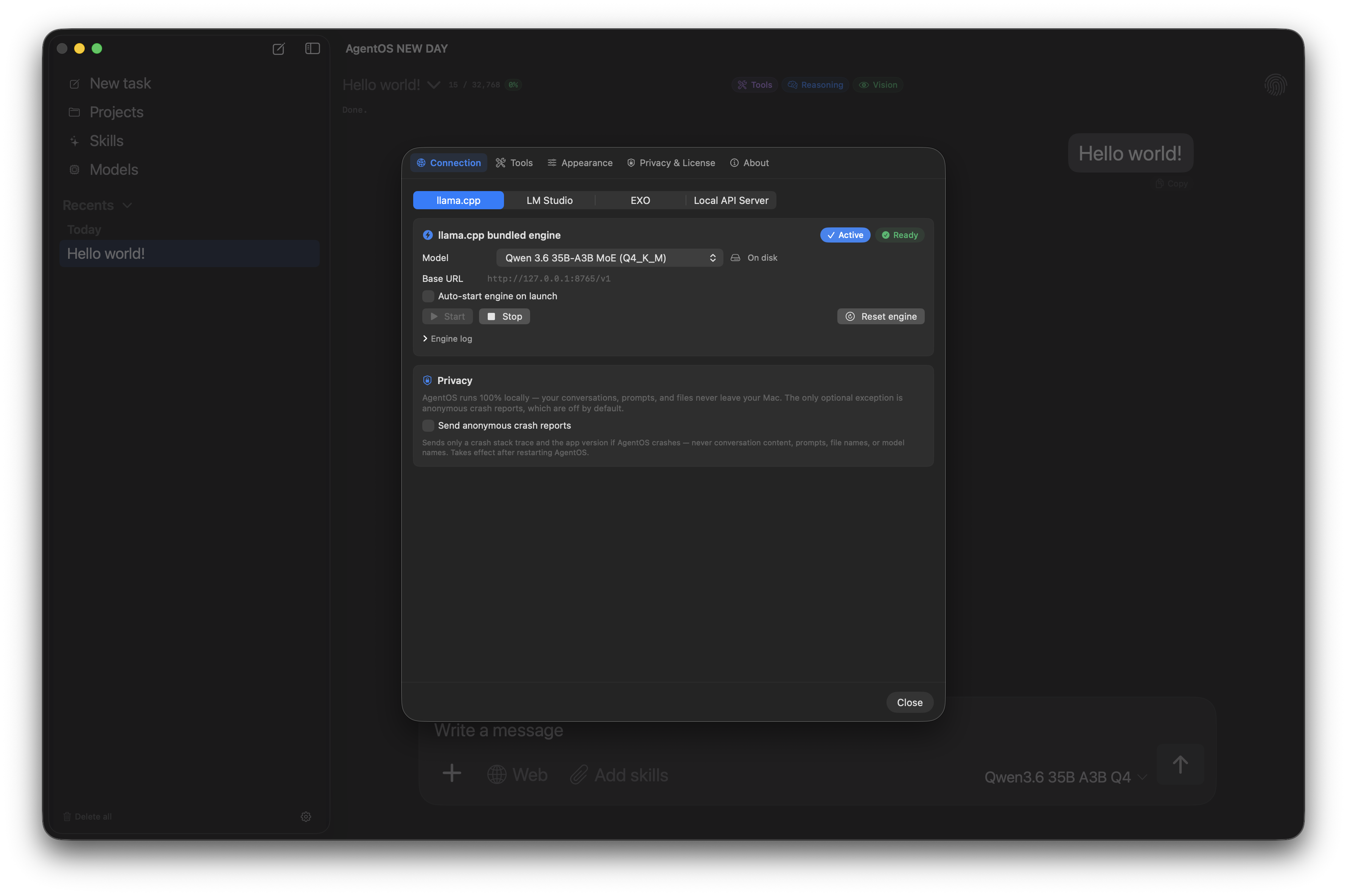Click the Base URL field

tap(548, 279)
